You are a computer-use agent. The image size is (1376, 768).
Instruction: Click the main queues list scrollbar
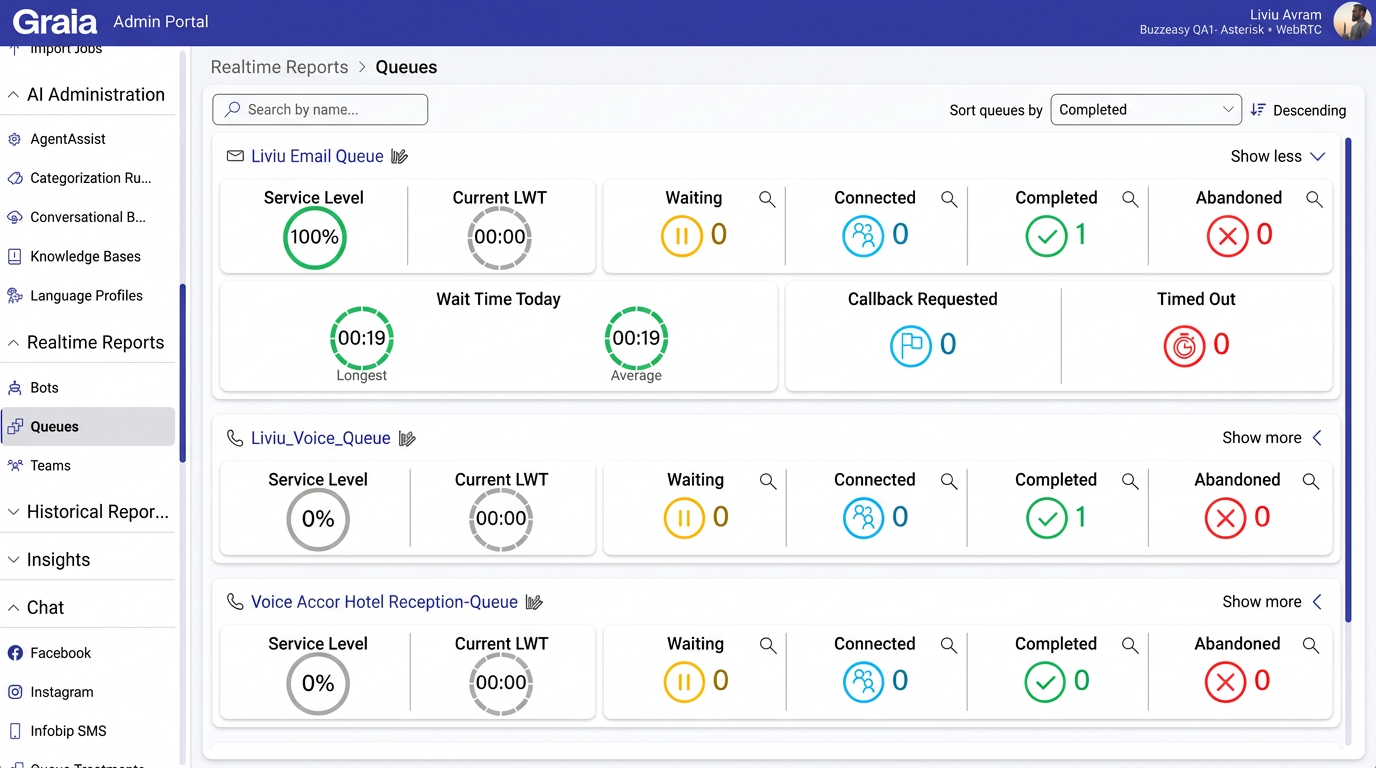tap(1348, 380)
